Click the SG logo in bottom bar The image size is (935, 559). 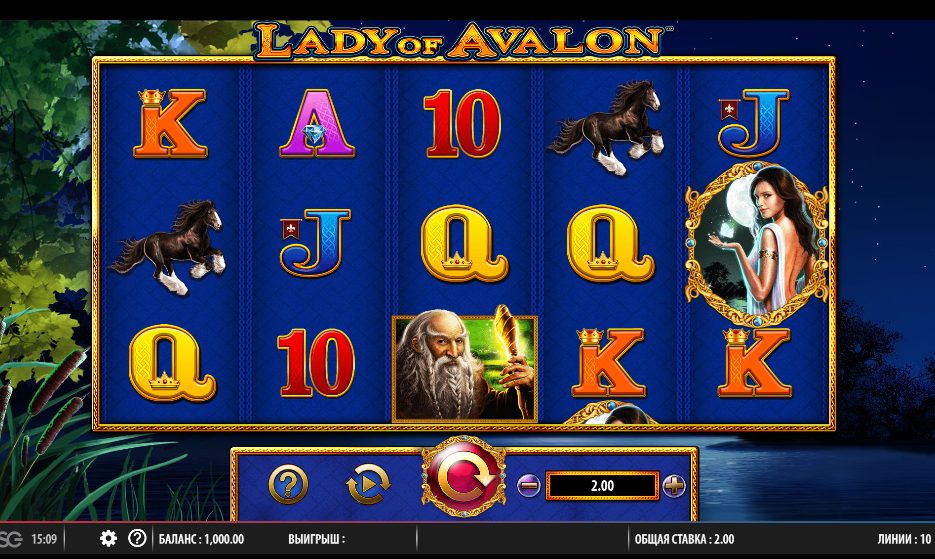[11, 539]
